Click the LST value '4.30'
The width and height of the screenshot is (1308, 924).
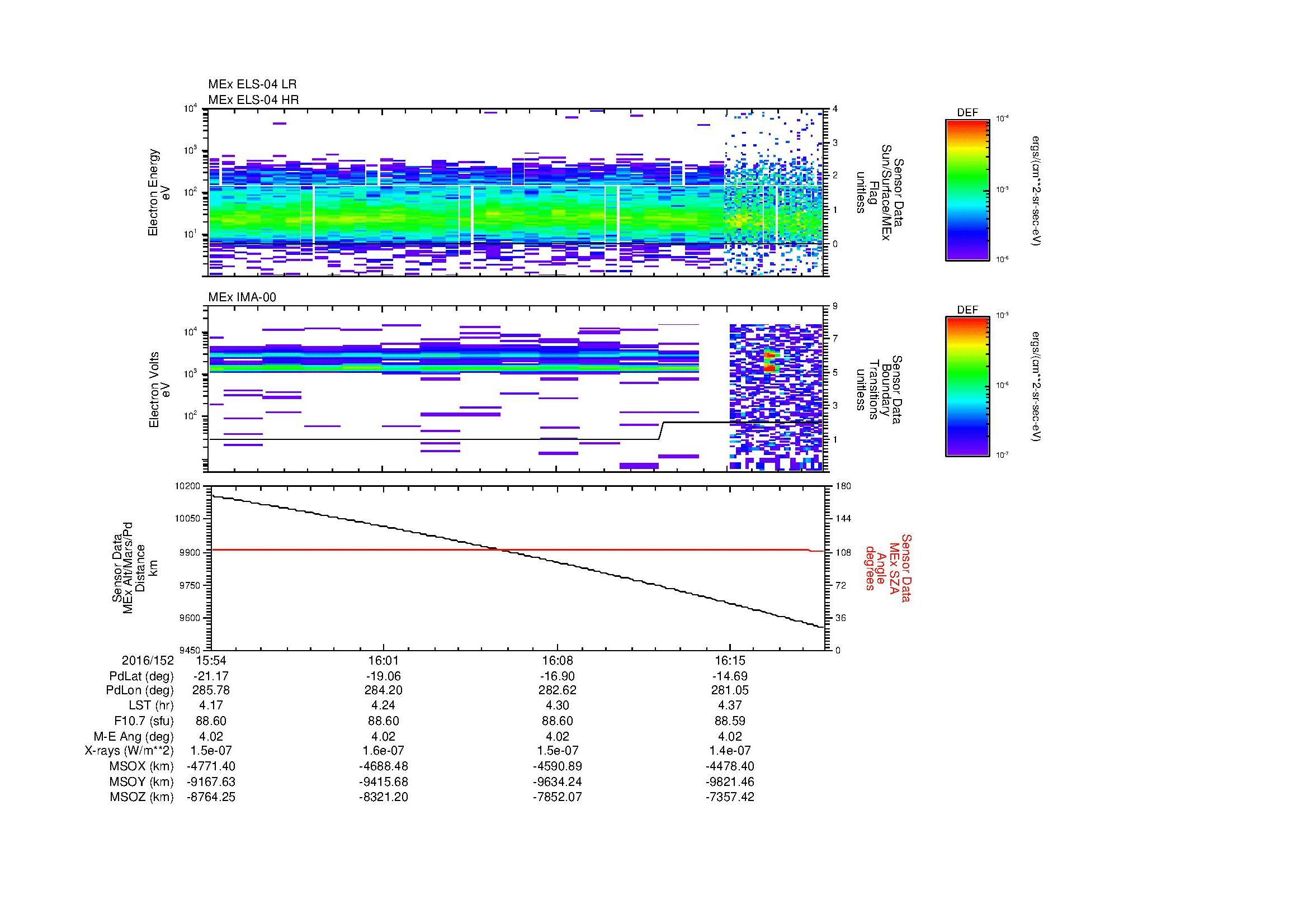click(x=557, y=705)
